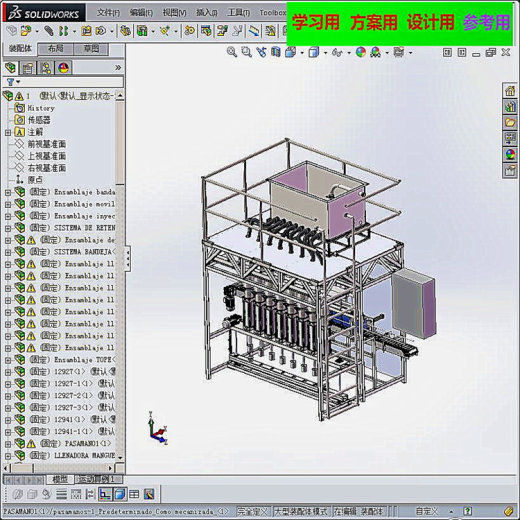
Task: Click the Apply Scene icon in view toolbar
Action: point(376,52)
